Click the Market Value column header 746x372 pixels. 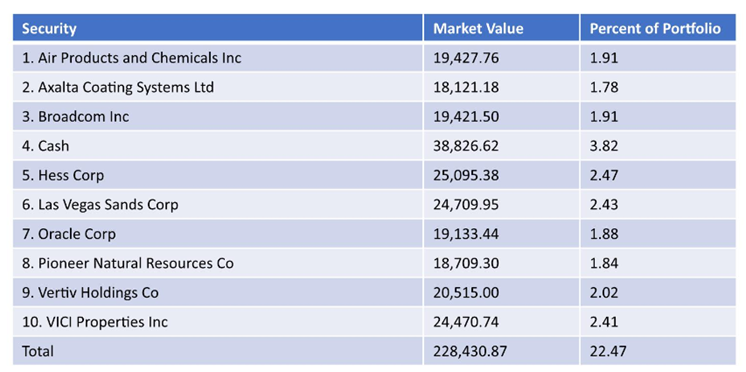(501, 28)
